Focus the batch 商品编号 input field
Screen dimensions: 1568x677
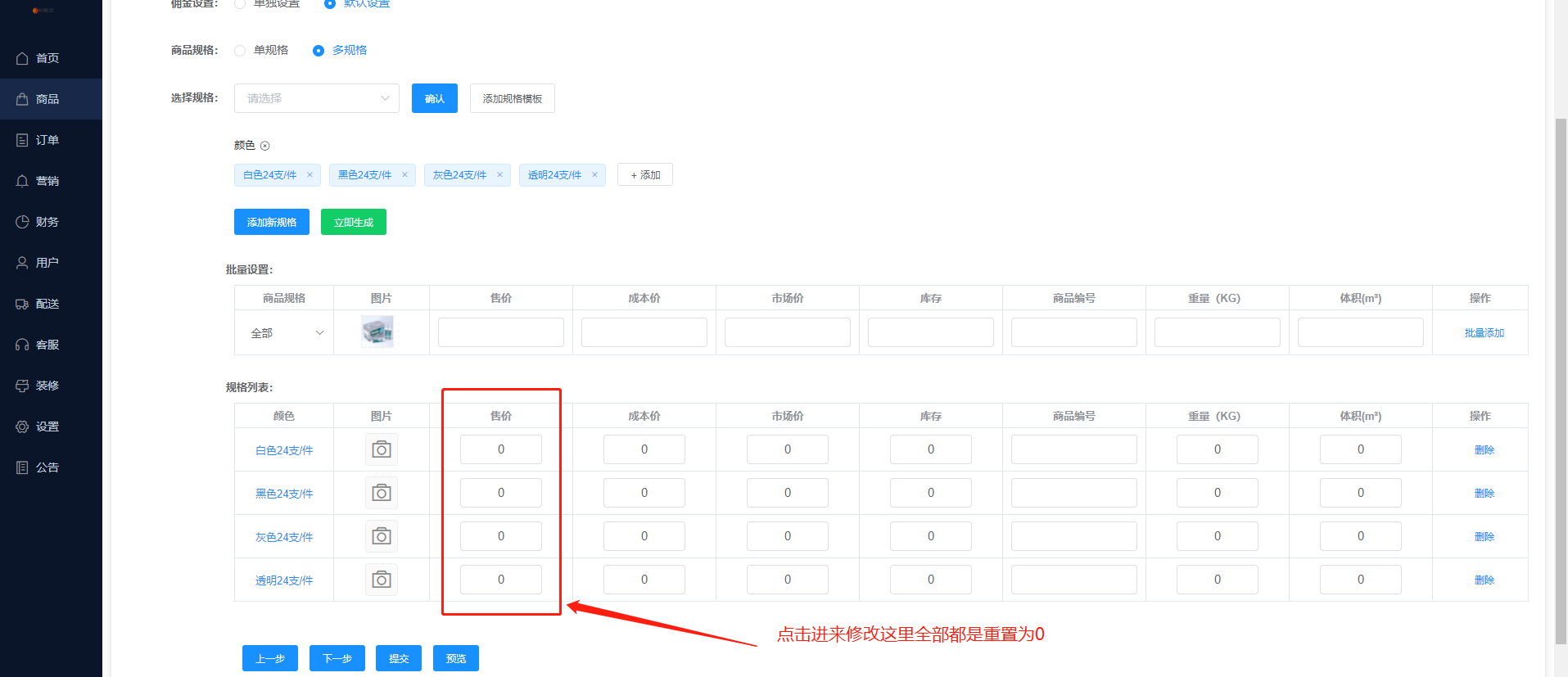point(1074,332)
